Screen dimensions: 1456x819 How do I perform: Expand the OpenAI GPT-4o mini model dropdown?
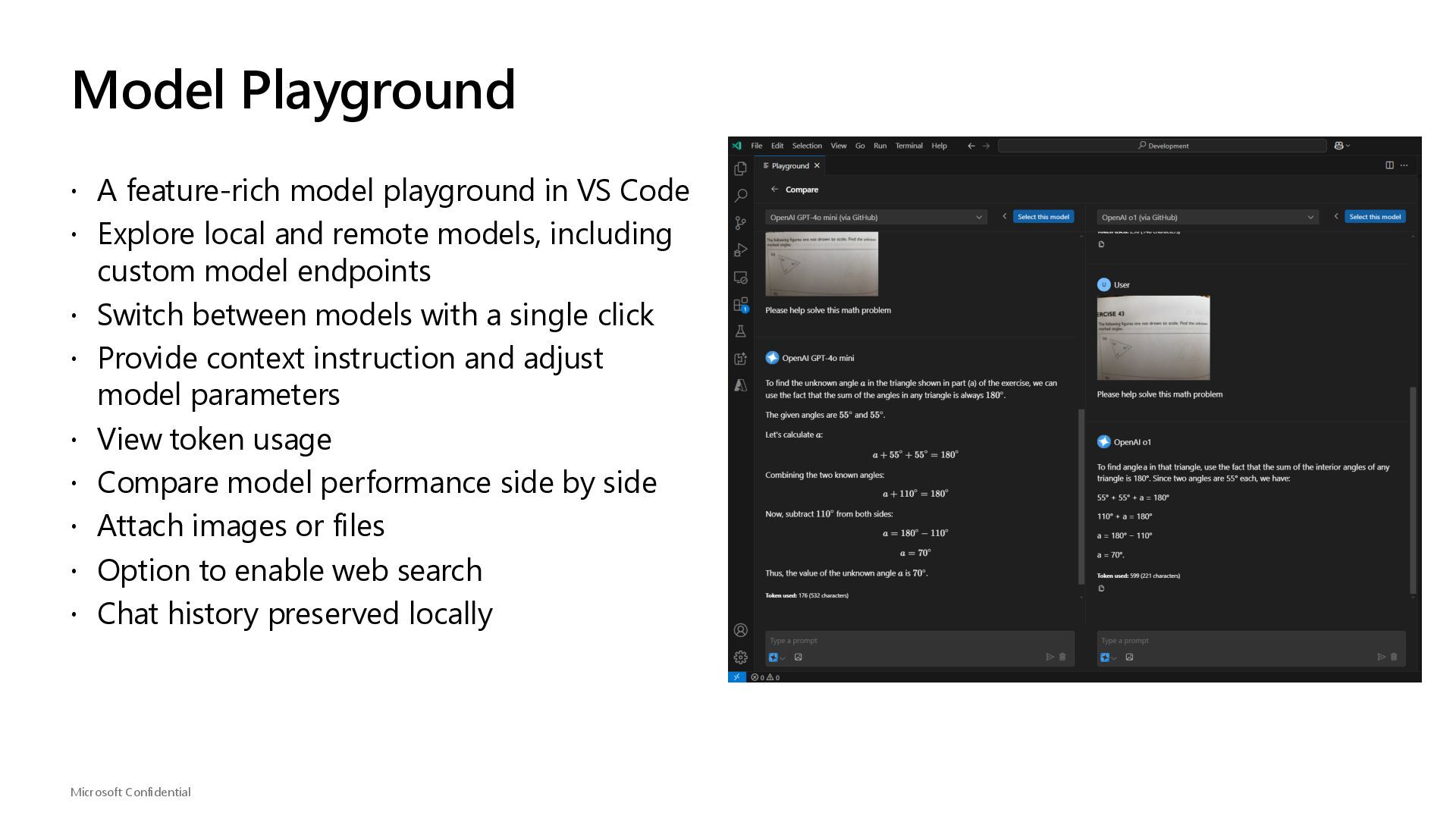pos(876,218)
